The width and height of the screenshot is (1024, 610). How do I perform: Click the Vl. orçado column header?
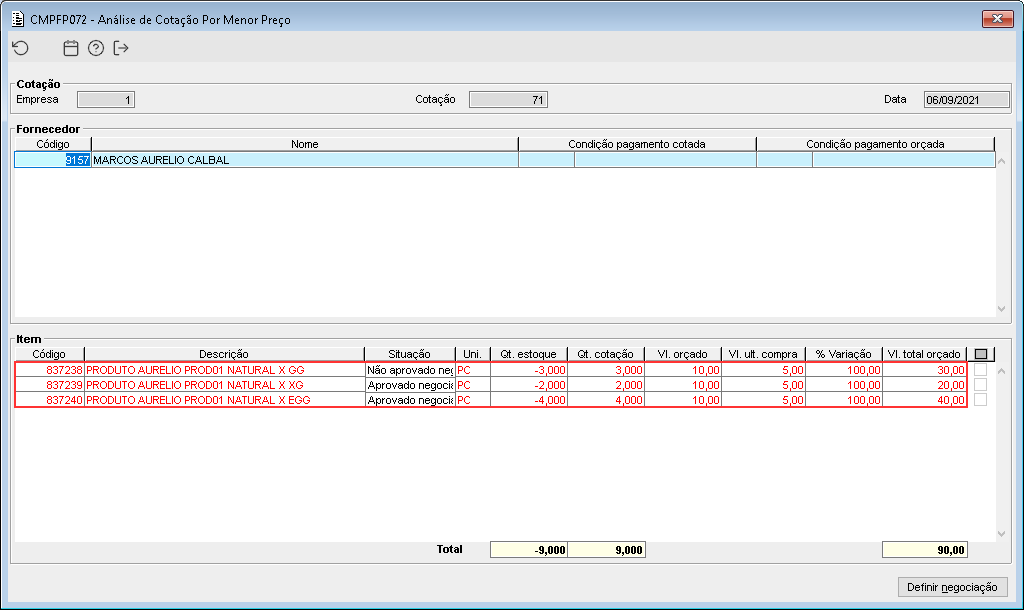(x=682, y=354)
